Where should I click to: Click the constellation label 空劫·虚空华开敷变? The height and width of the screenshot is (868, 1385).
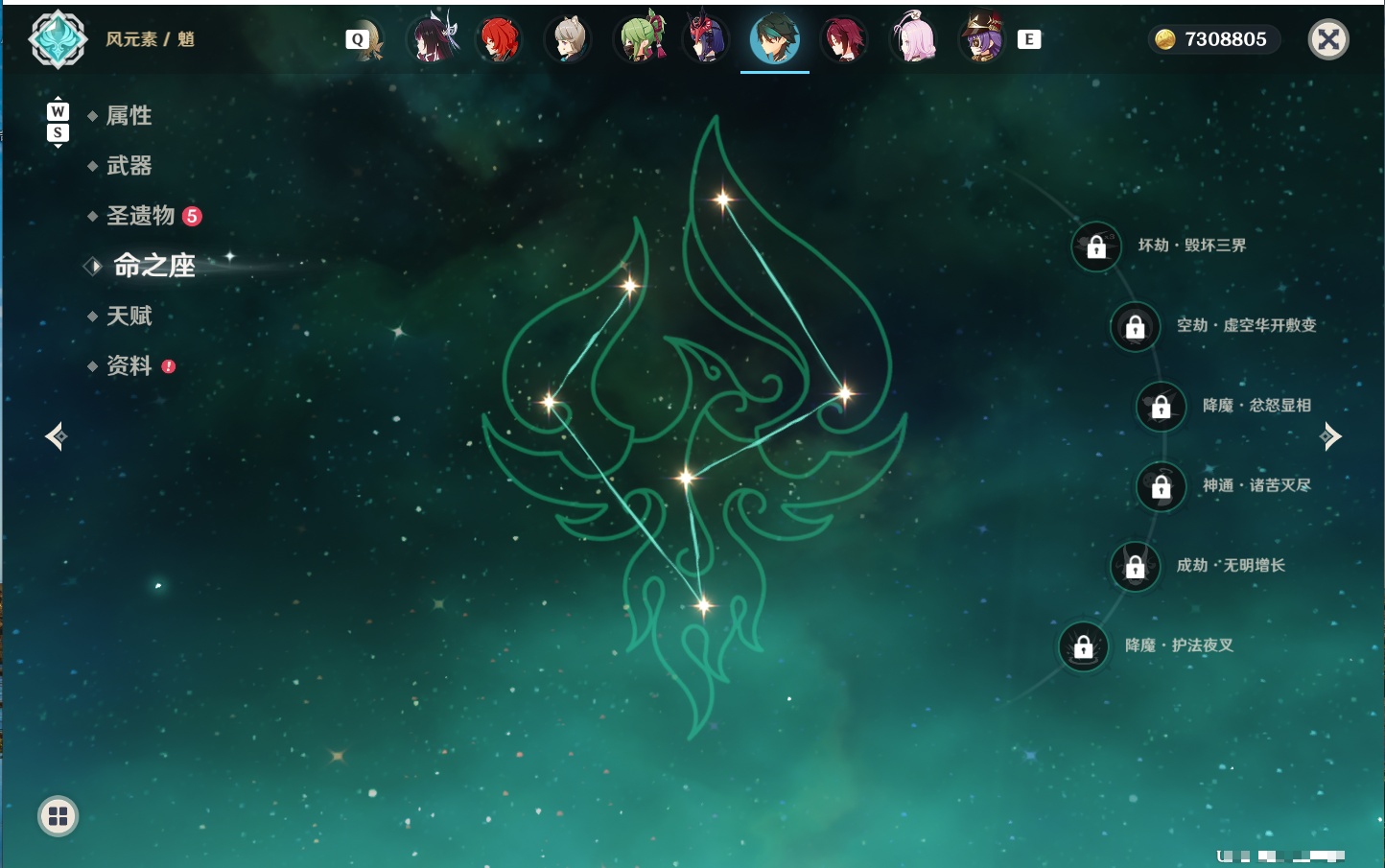[1247, 325]
